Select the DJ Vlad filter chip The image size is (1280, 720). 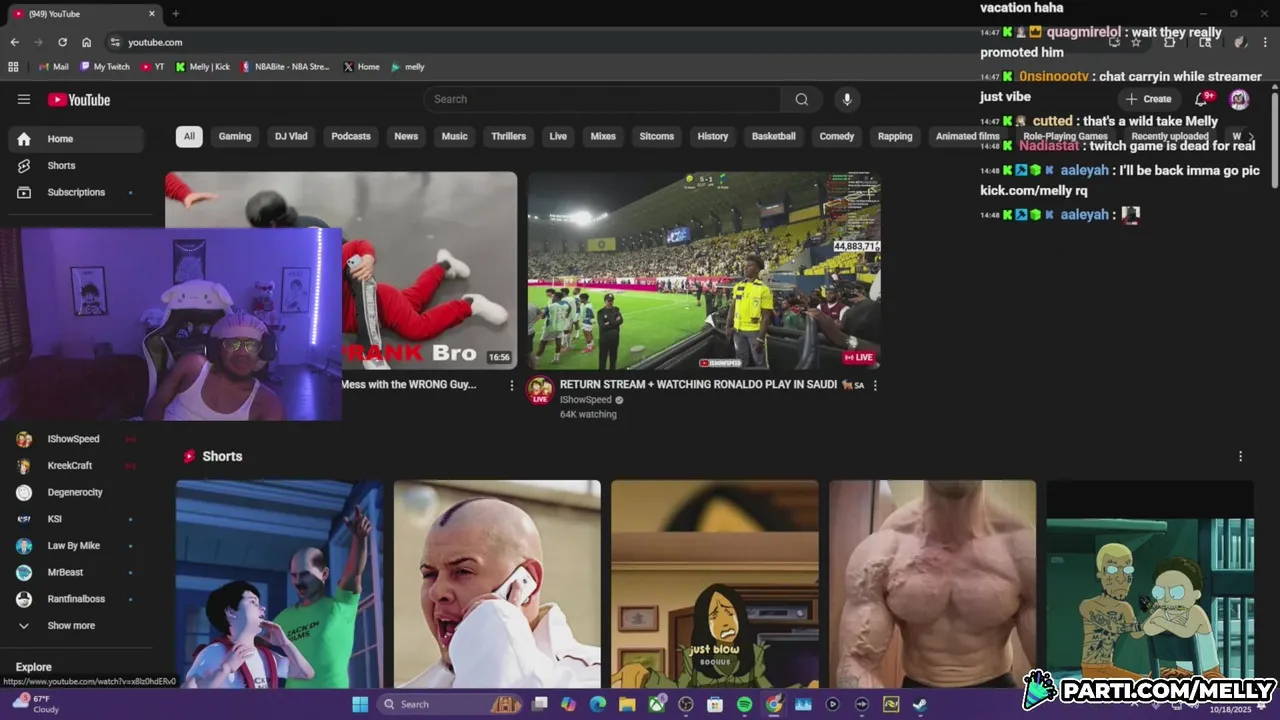coord(291,136)
